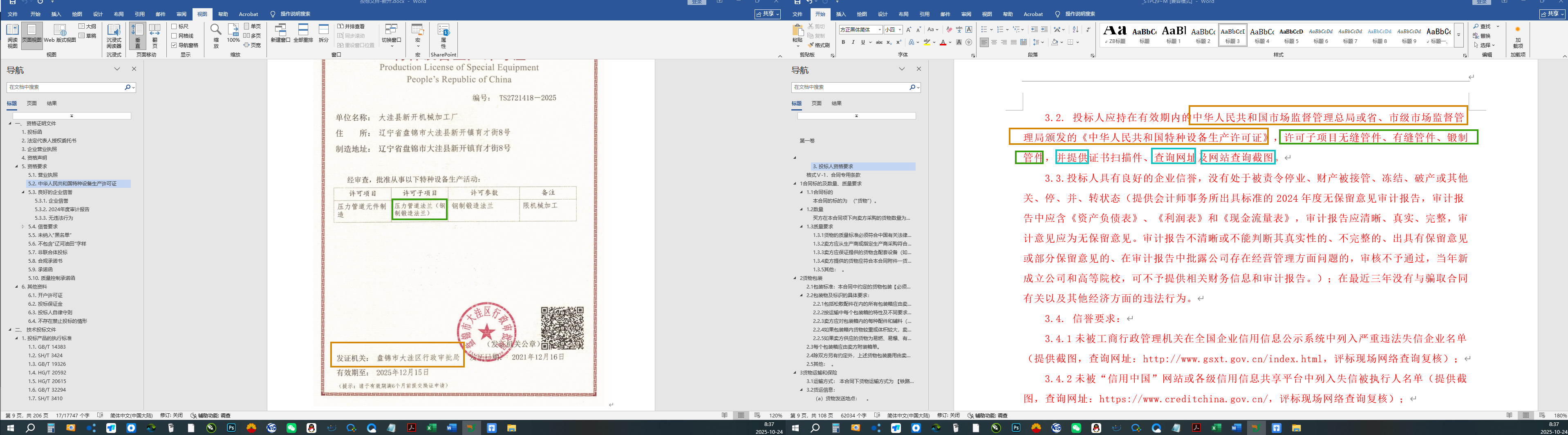Open the 页面 tab in left navigation pane
Image resolution: width=1568 pixels, height=435 pixels.
point(31,104)
